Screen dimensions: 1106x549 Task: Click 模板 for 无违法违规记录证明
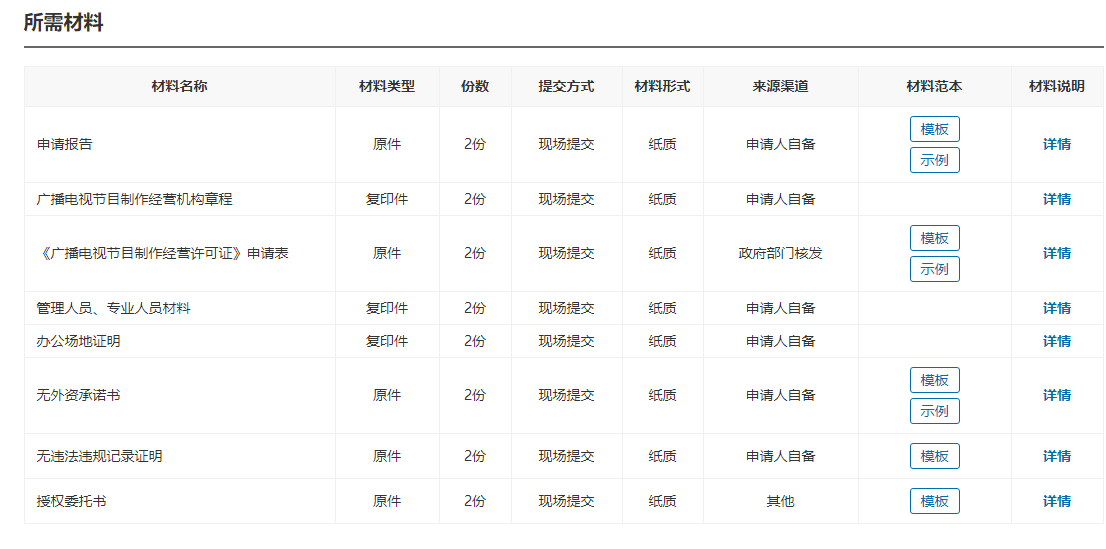point(934,456)
